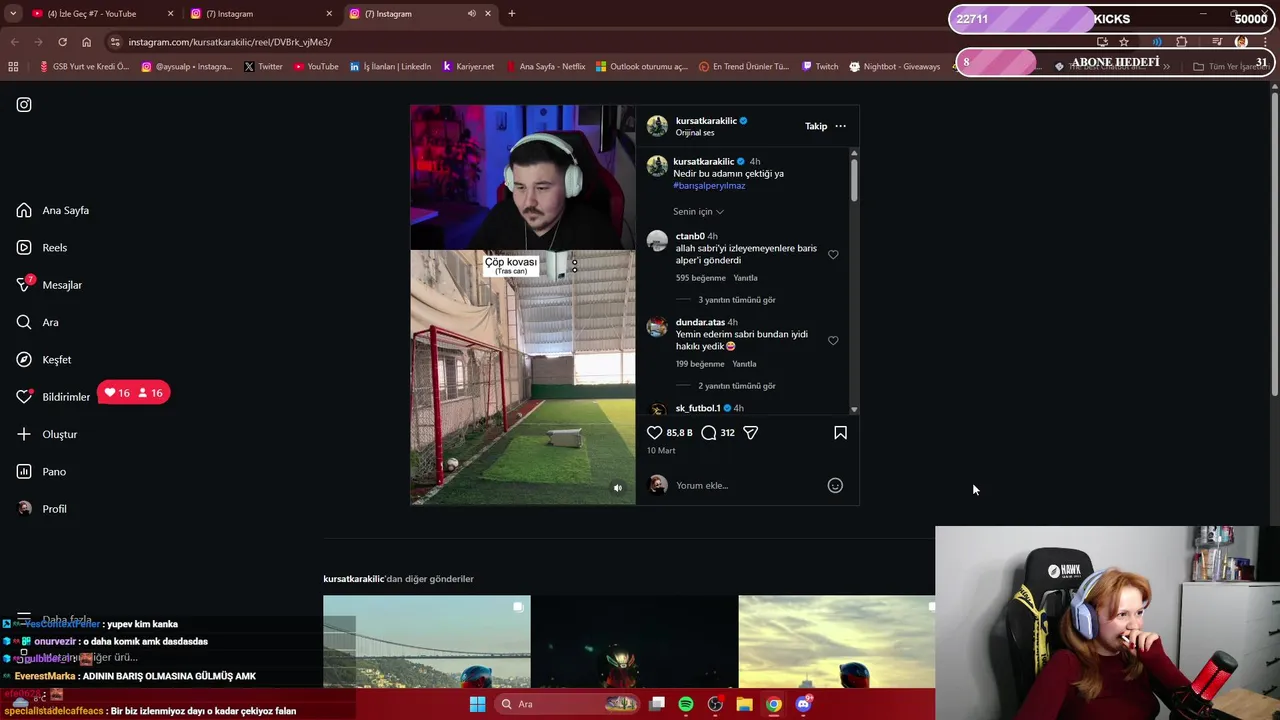
Task: Mute the active Instagram tab audio icon
Action: (471, 14)
